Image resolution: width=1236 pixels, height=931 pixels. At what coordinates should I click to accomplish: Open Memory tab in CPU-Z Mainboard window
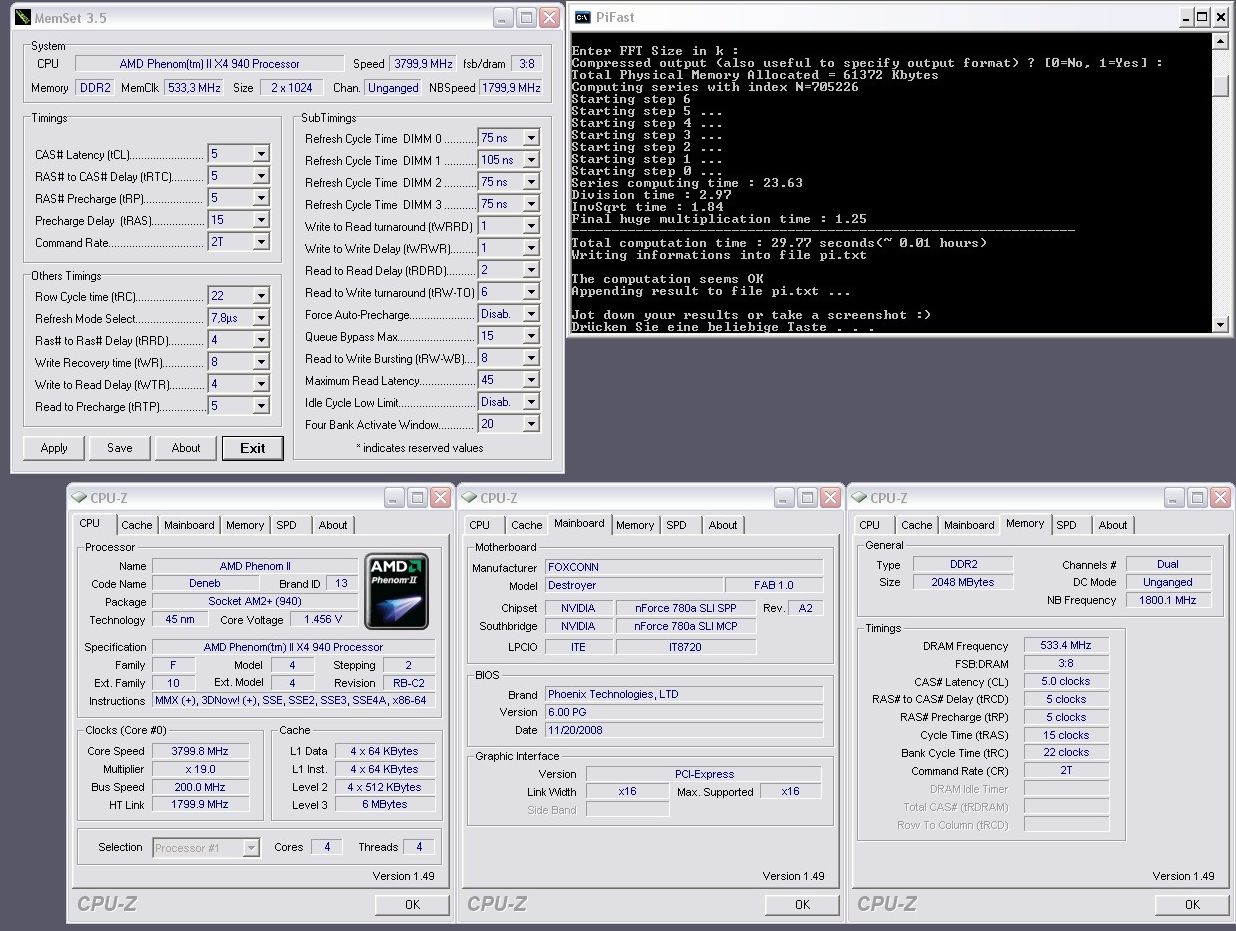point(635,525)
